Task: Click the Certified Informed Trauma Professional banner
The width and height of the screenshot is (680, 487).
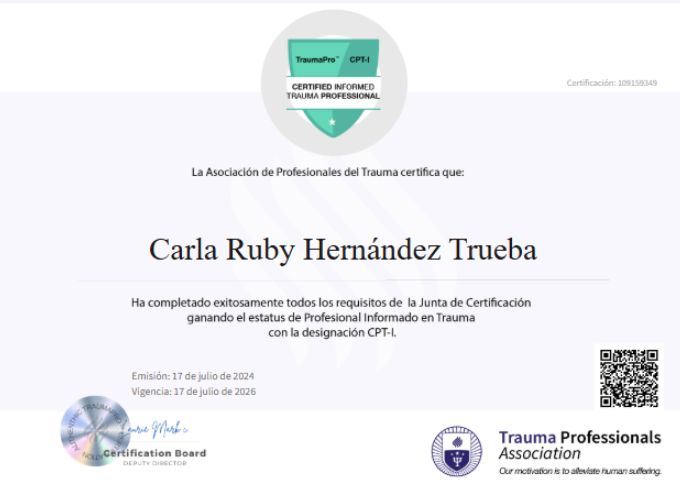Action: pos(334,91)
